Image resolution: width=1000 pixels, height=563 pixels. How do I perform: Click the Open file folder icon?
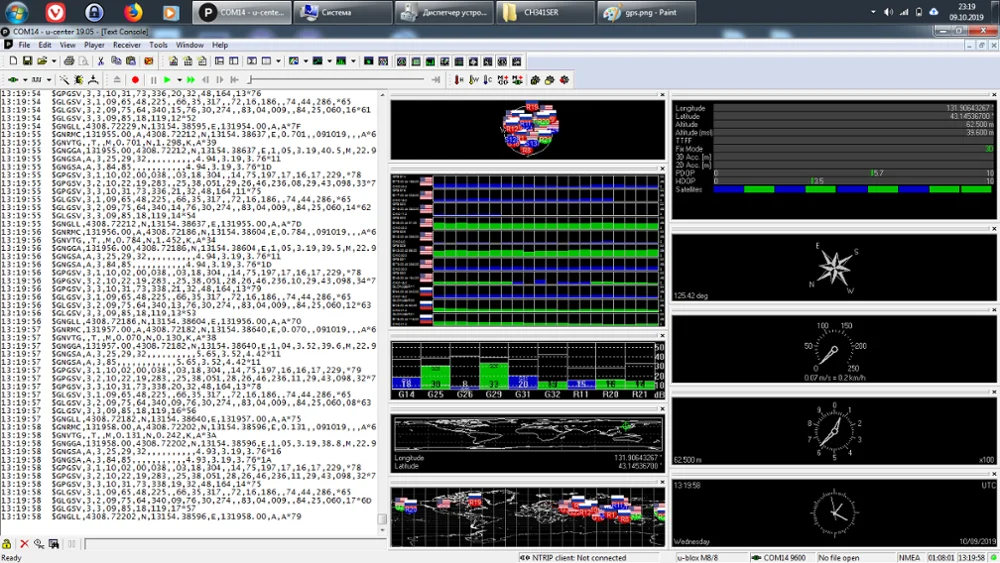(x=42, y=61)
